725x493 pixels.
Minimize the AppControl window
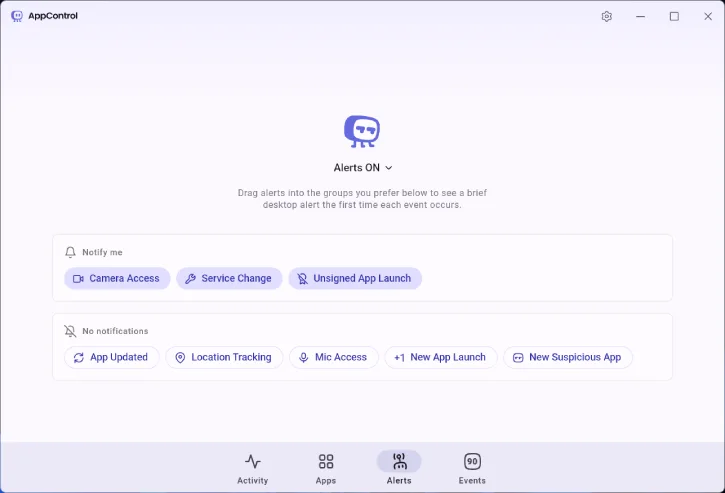tap(640, 17)
